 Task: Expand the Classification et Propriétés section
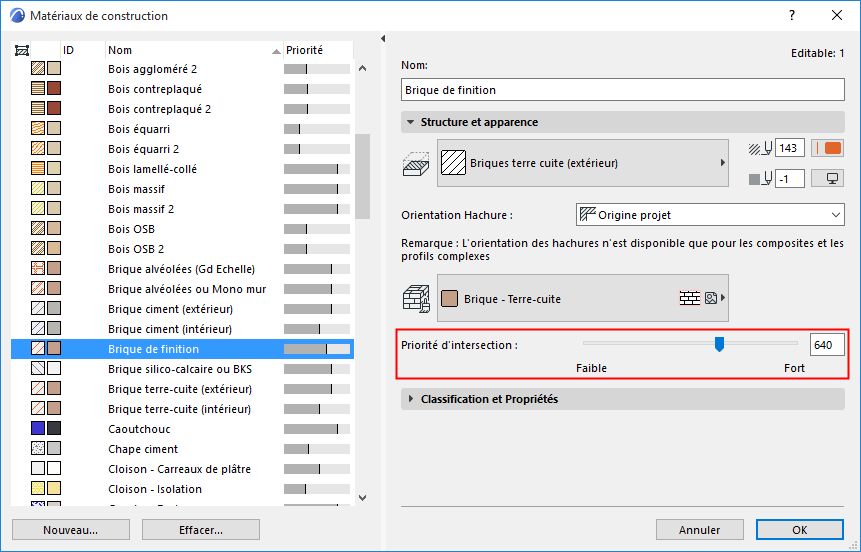[411, 399]
